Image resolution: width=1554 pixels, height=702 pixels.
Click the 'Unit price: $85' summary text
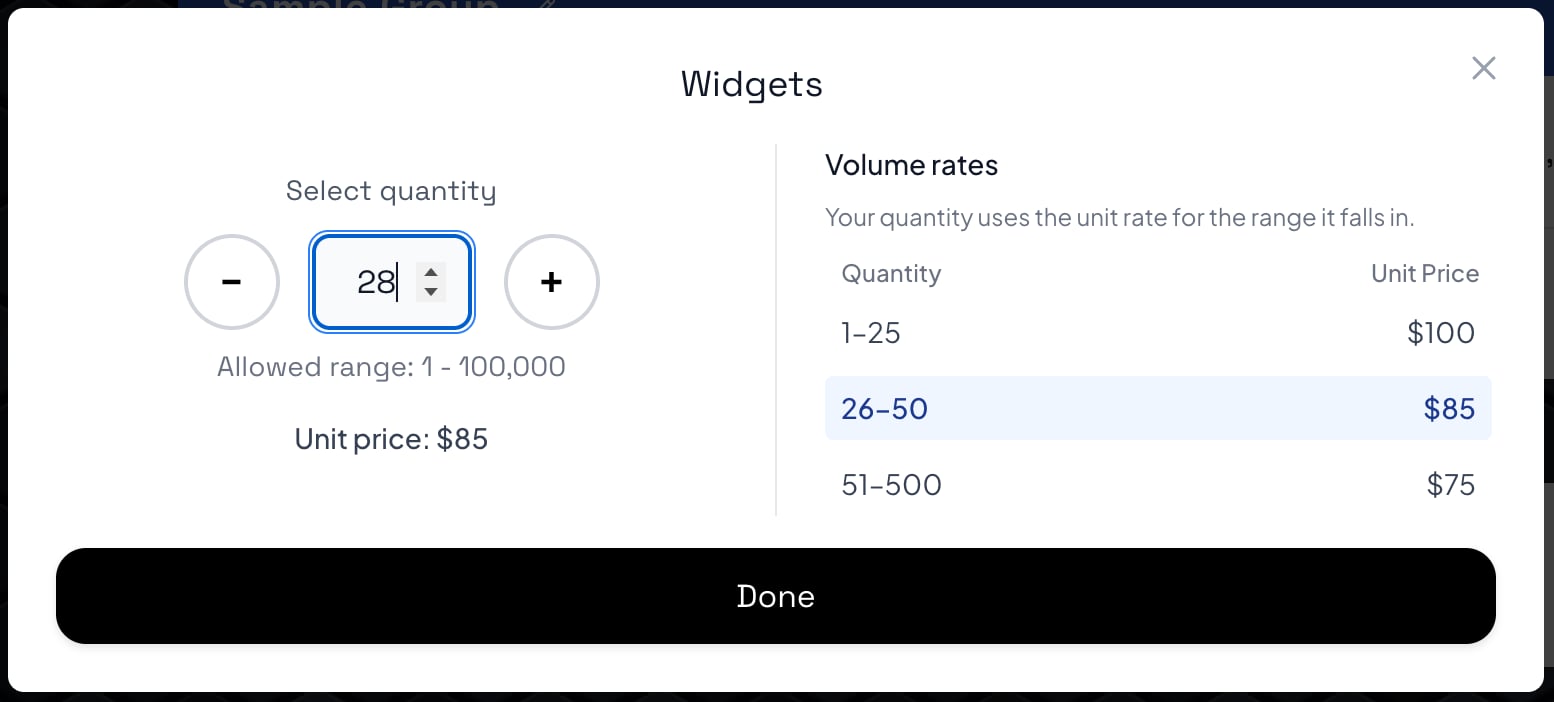391,439
